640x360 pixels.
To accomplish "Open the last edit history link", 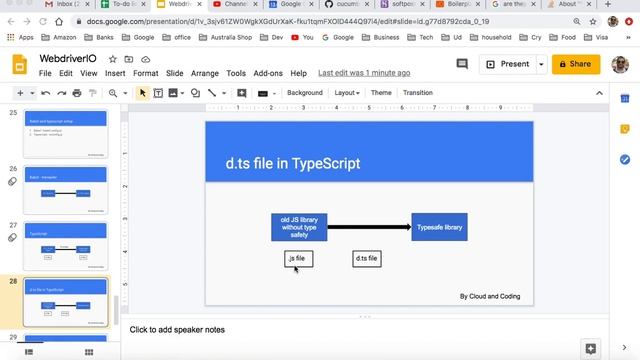I will click(364, 73).
